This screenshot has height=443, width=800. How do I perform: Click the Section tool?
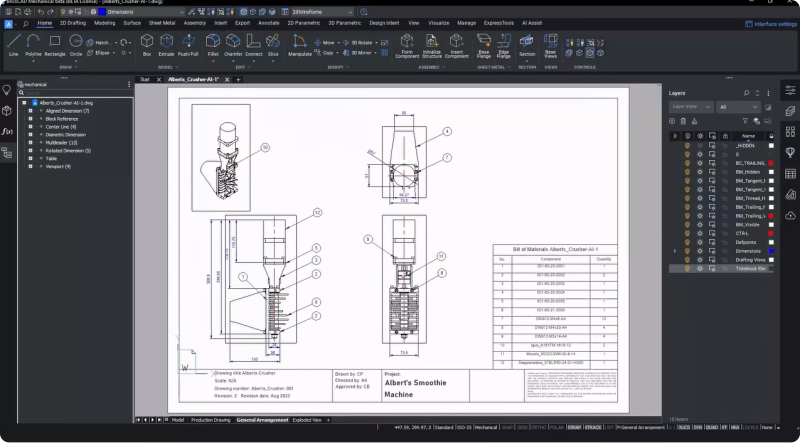[527, 45]
